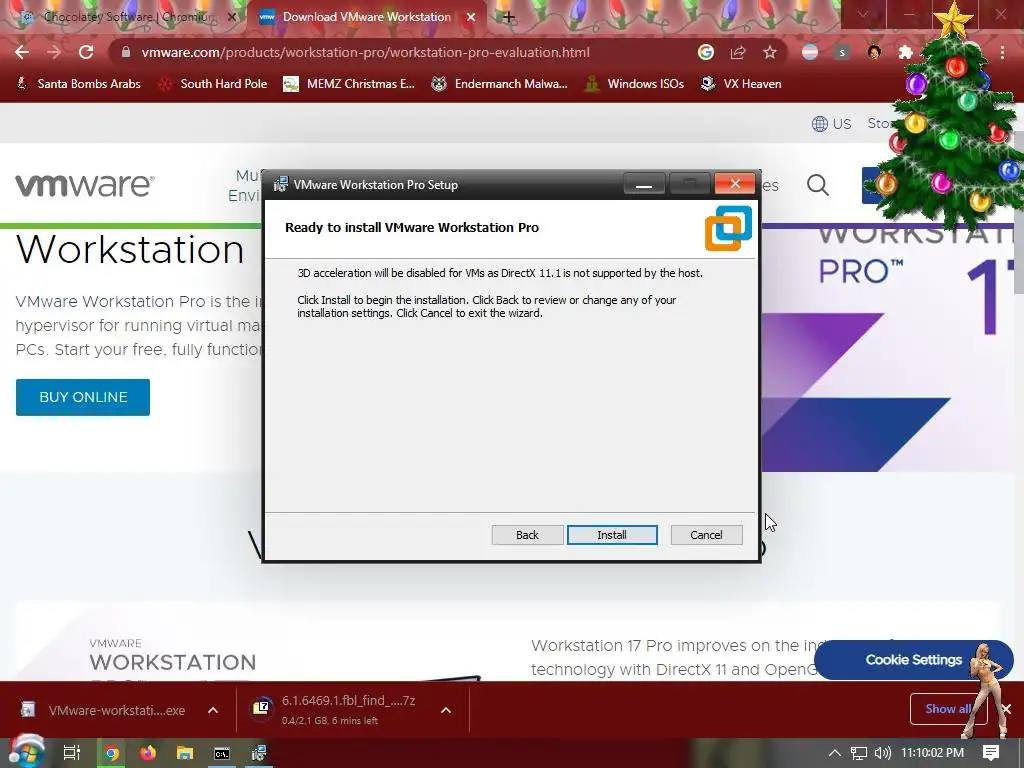Open Cookie Settings

click(x=913, y=660)
